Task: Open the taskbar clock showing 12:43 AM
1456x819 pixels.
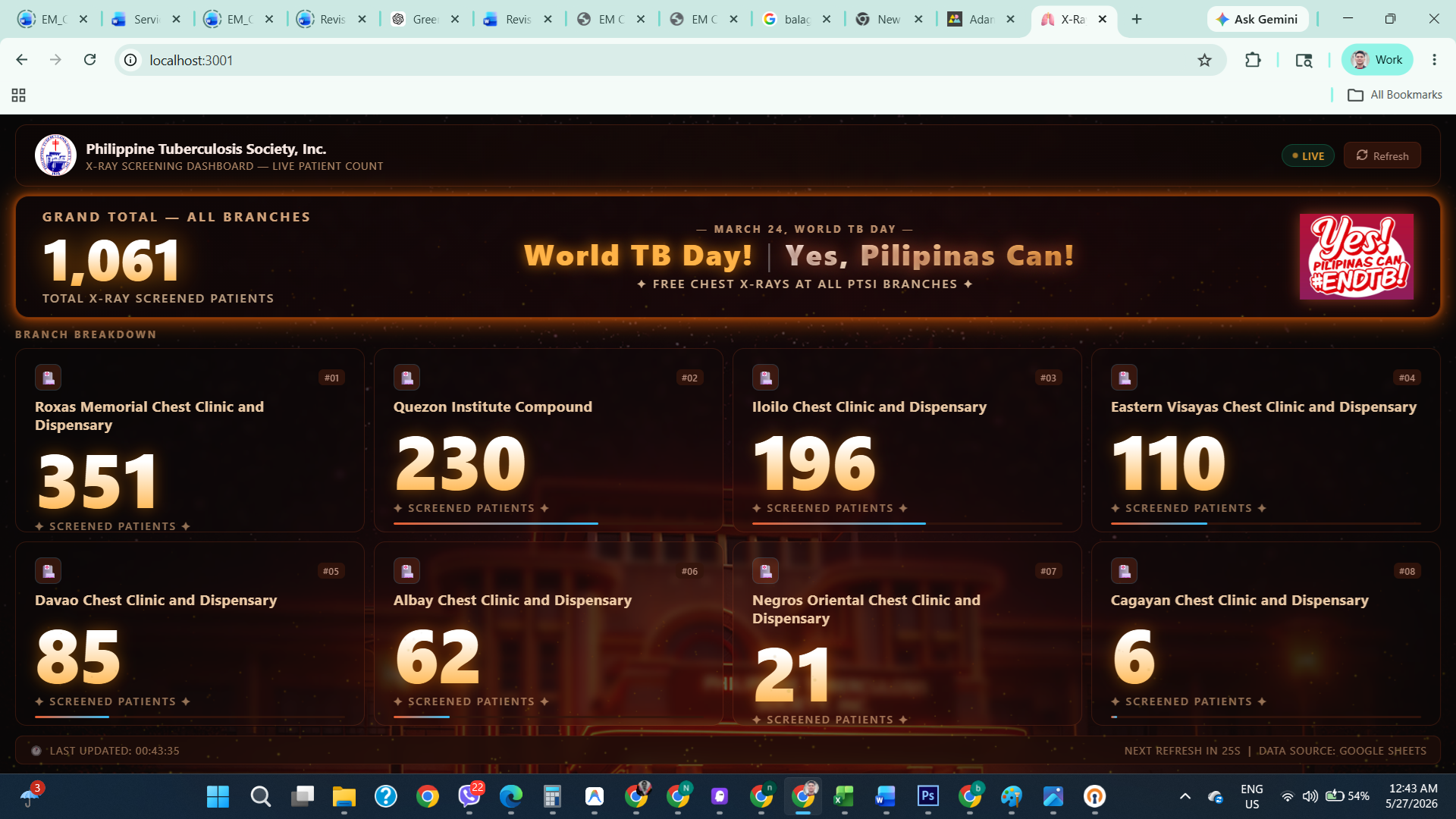Action: point(1412,796)
